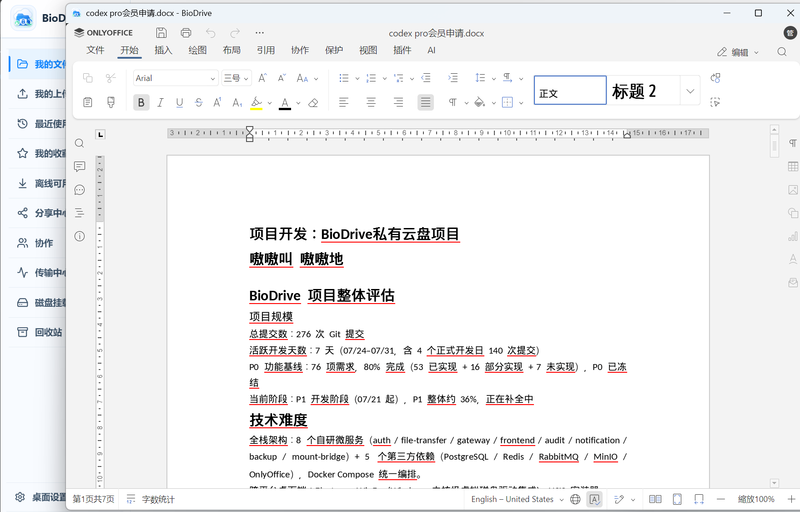
Task: Increase paragraph indent
Action: tap(453, 78)
